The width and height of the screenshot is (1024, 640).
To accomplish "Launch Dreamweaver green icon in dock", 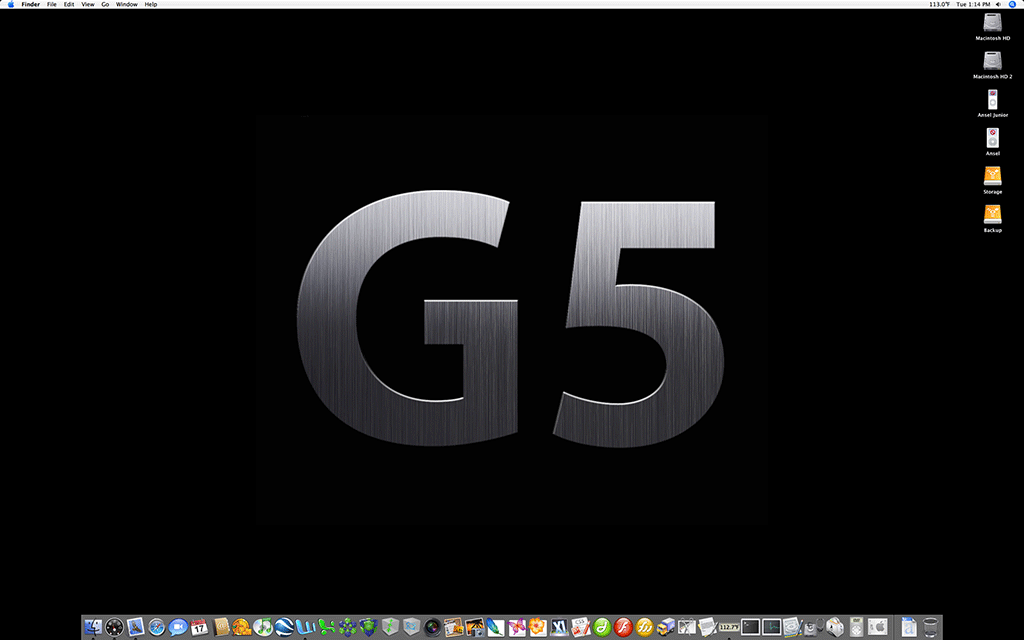I will (x=601, y=628).
